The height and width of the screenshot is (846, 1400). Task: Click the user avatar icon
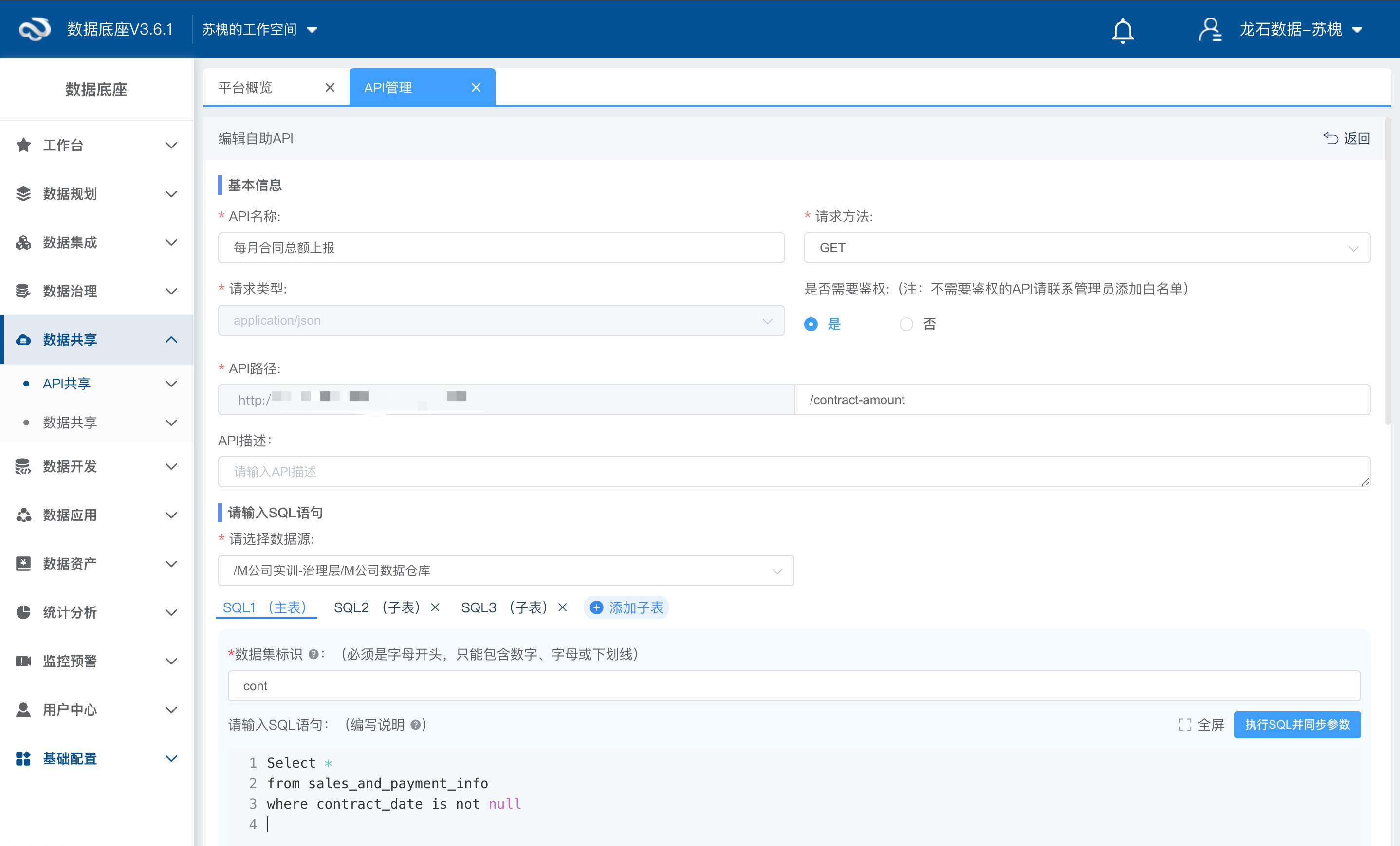click(1210, 30)
